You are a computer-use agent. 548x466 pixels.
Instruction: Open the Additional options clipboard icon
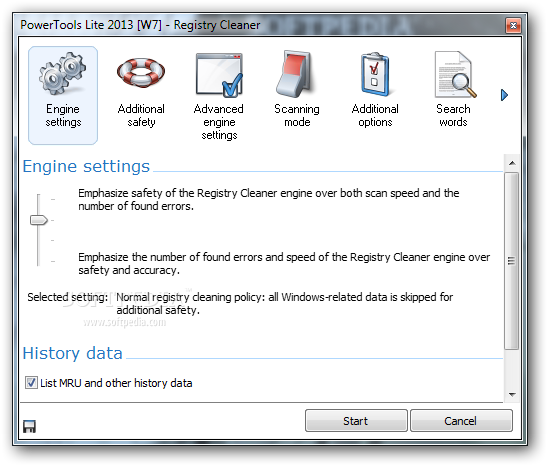click(375, 74)
